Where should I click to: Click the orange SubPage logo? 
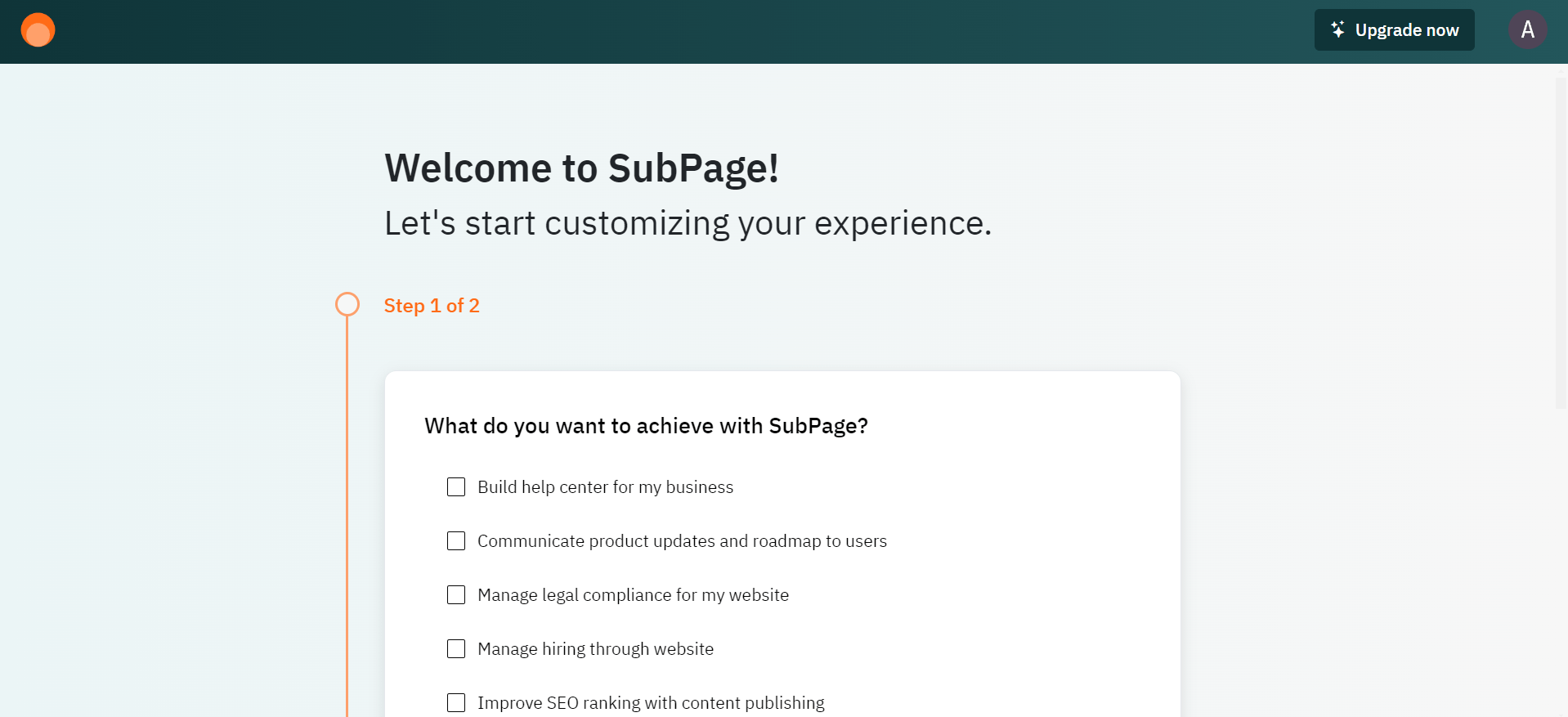pos(38,30)
